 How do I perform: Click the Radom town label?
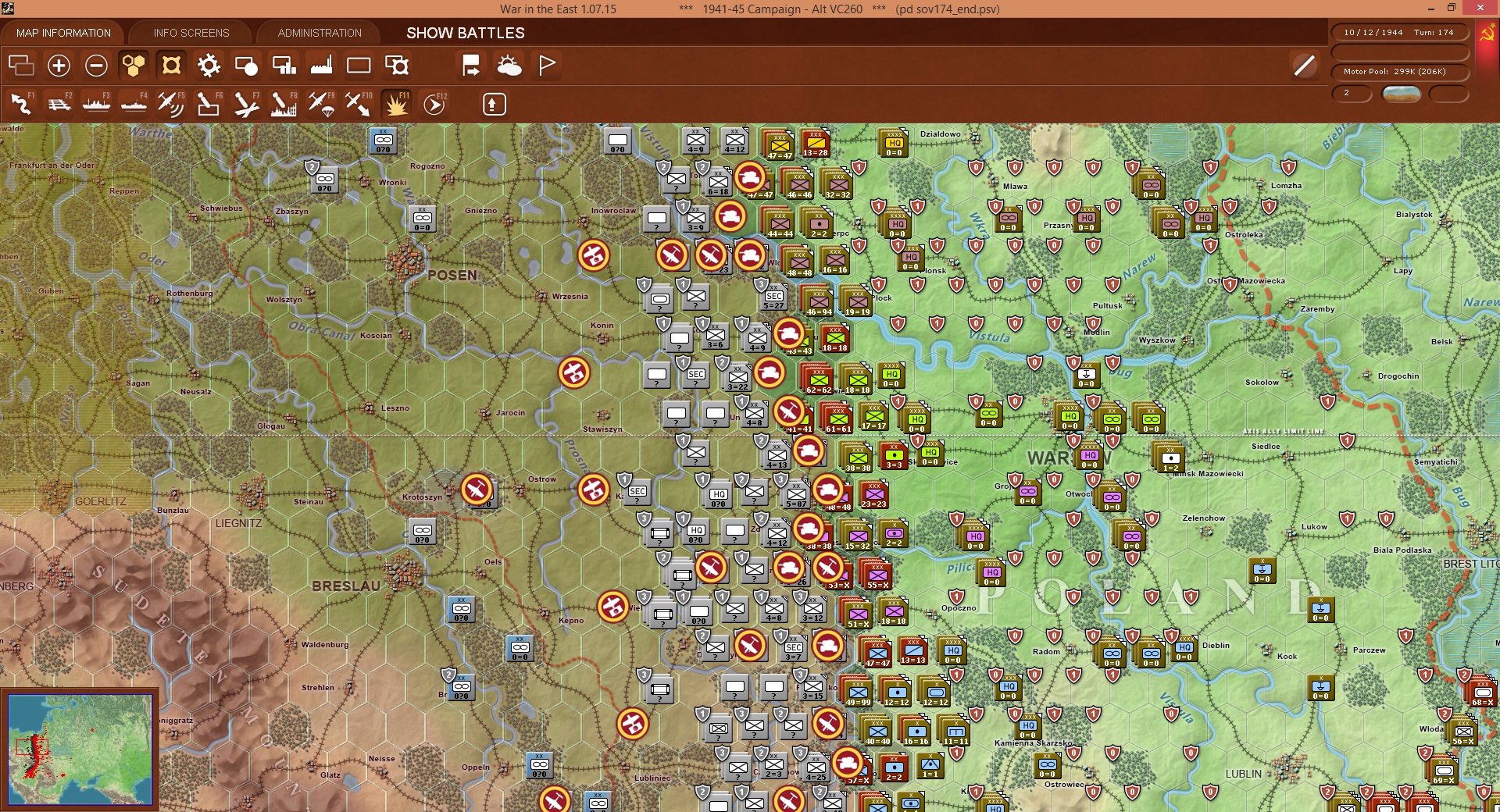pyautogui.click(x=1046, y=651)
